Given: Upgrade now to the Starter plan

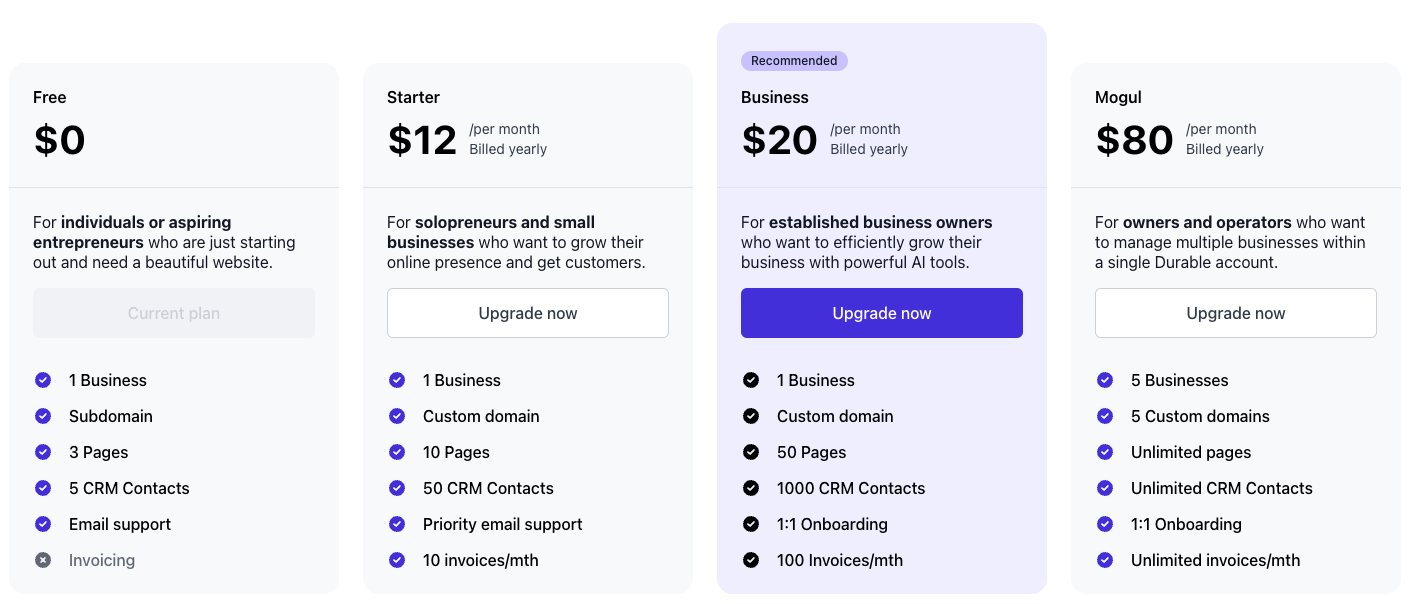Looking at the screenshot, I should [528, 313].
